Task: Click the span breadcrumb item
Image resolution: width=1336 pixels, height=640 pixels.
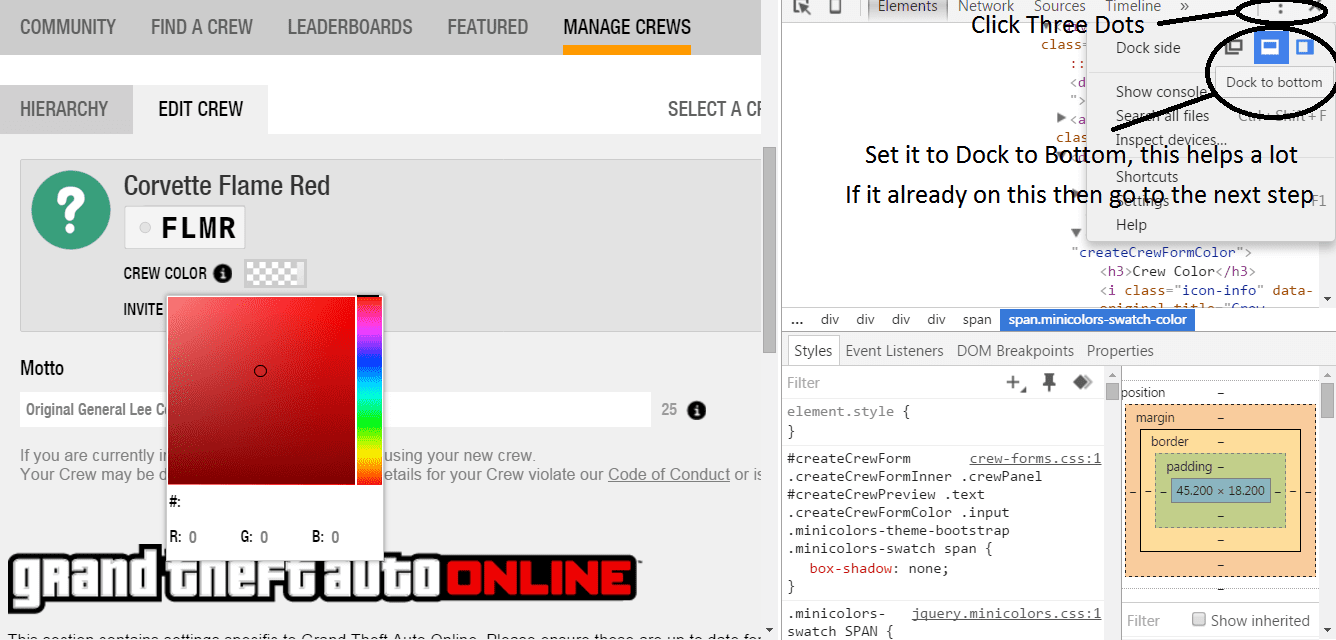Action: pyautogui.click(x=977, y=320)
